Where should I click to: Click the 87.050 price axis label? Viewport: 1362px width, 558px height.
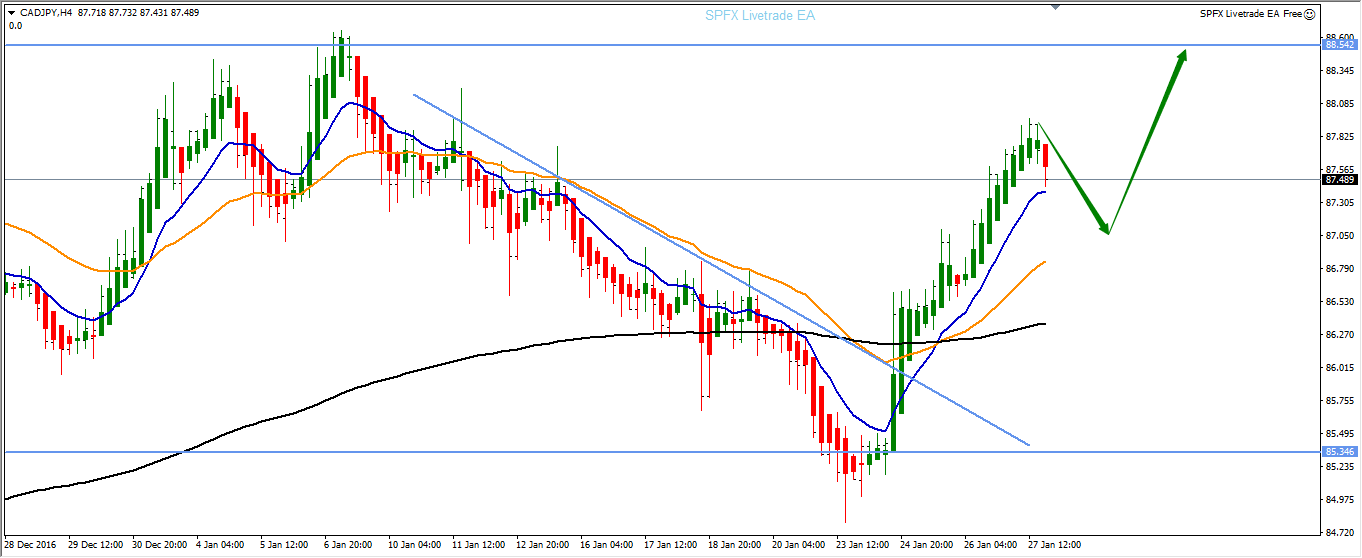coord(1338,236)
